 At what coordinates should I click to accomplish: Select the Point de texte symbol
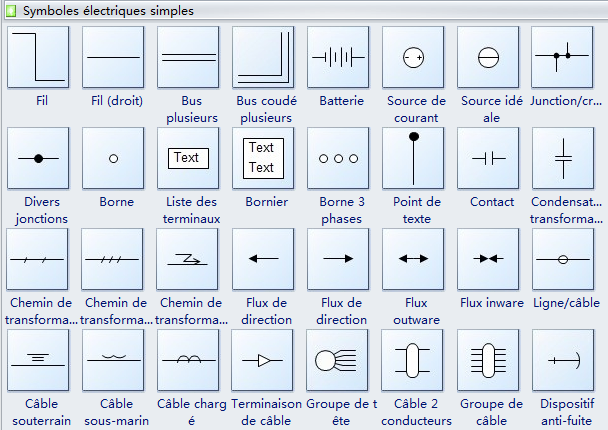[x=413, y=158]
